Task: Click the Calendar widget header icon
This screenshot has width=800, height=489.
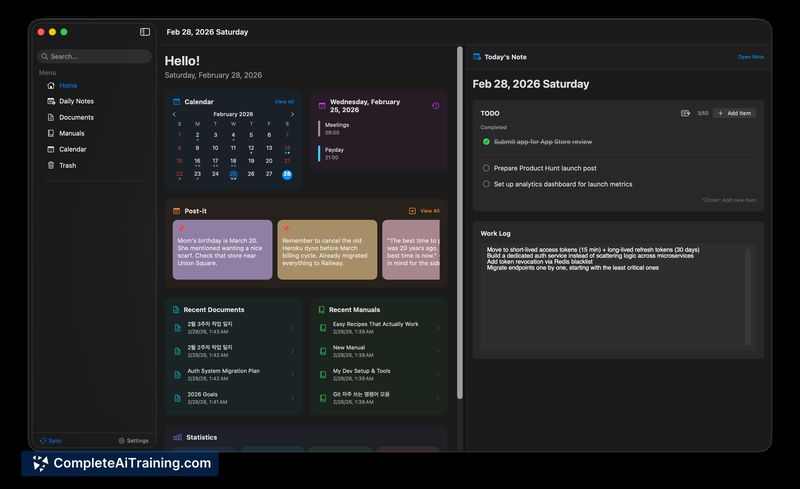Action: pos(177,102)
